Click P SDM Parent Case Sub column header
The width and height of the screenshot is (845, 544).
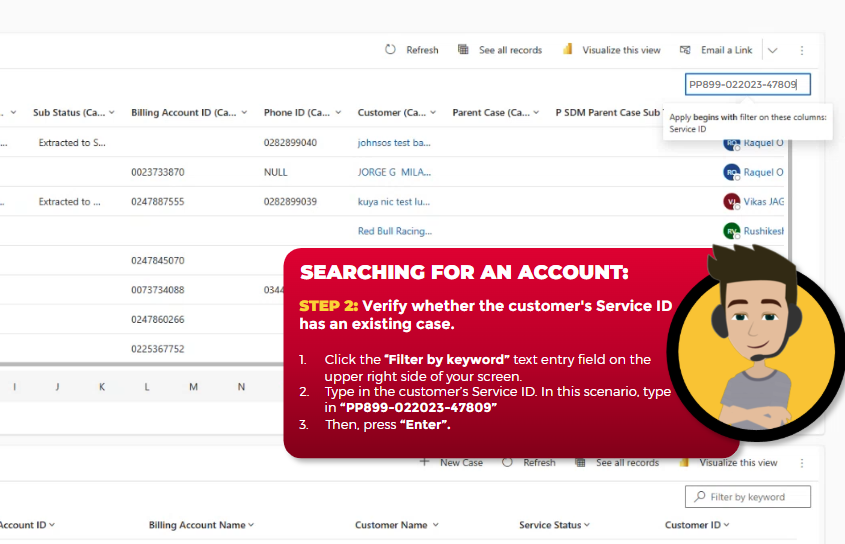tap(607, 112)
